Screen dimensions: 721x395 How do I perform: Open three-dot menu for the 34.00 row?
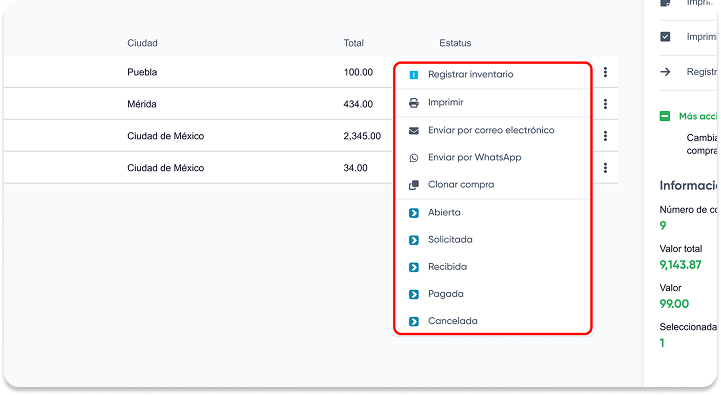tap(605, 168)
